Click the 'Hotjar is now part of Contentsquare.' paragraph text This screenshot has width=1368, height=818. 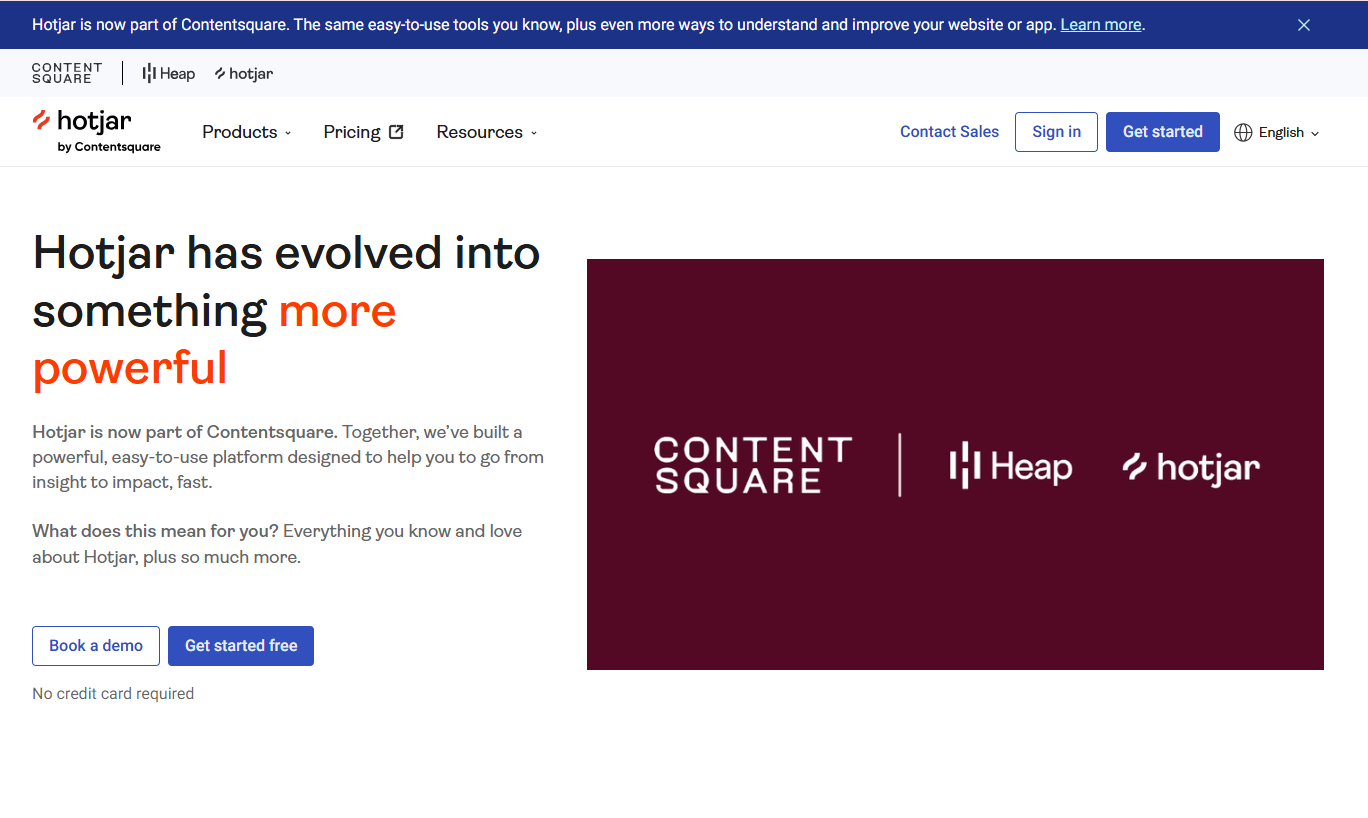[184, 432]
